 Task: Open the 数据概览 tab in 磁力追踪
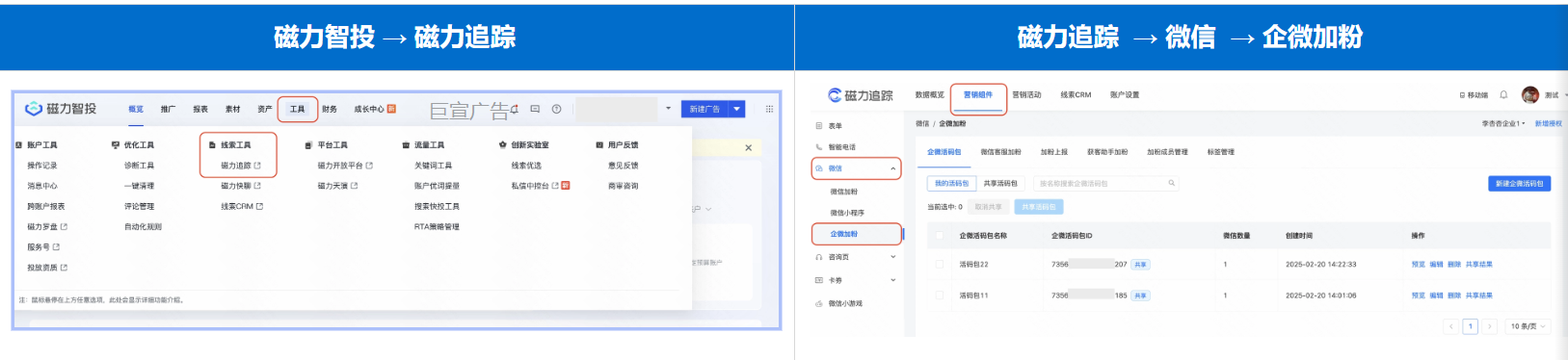tap(930, 94)
